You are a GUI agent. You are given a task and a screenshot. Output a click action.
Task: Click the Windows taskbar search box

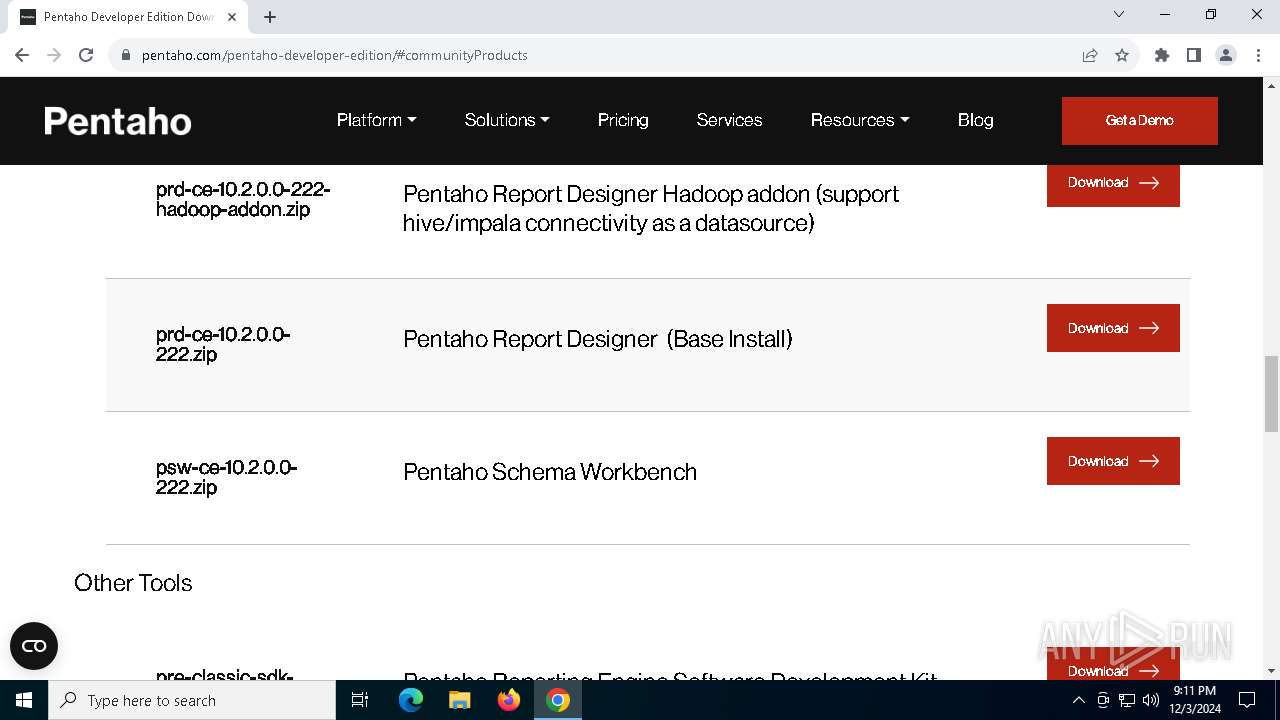coord(192,700)
